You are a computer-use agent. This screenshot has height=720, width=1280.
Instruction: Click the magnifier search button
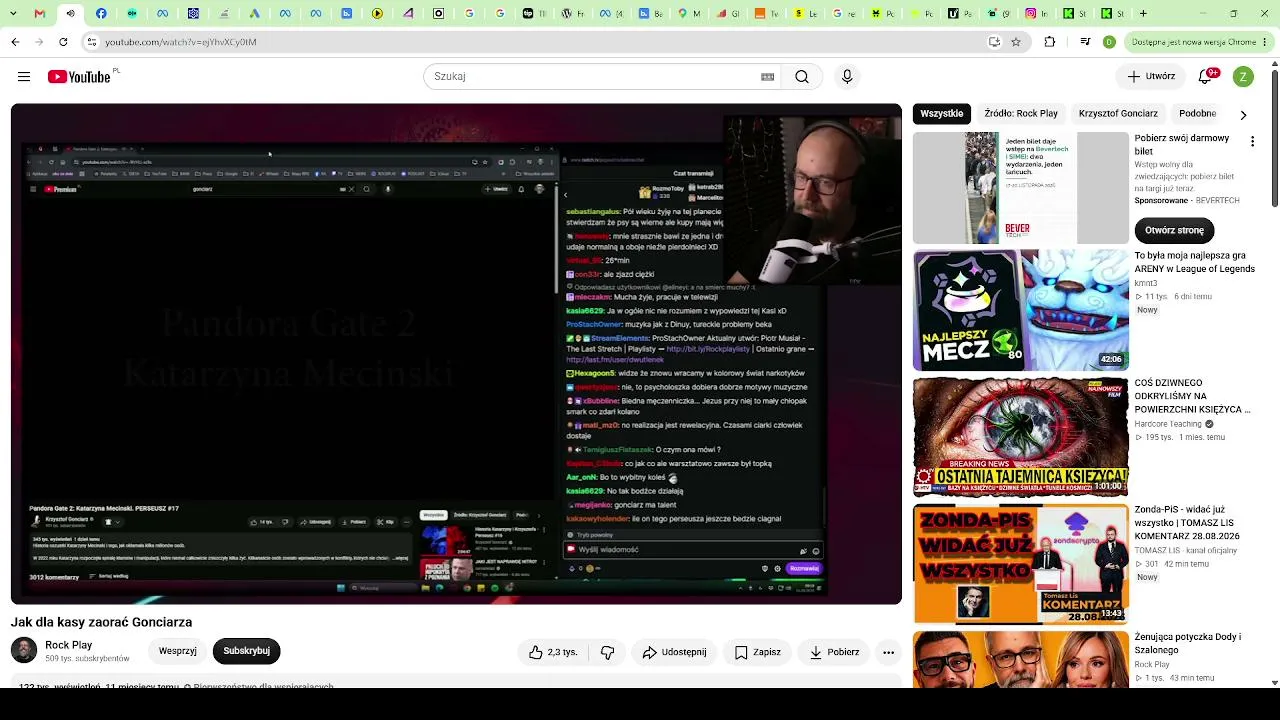802,77
